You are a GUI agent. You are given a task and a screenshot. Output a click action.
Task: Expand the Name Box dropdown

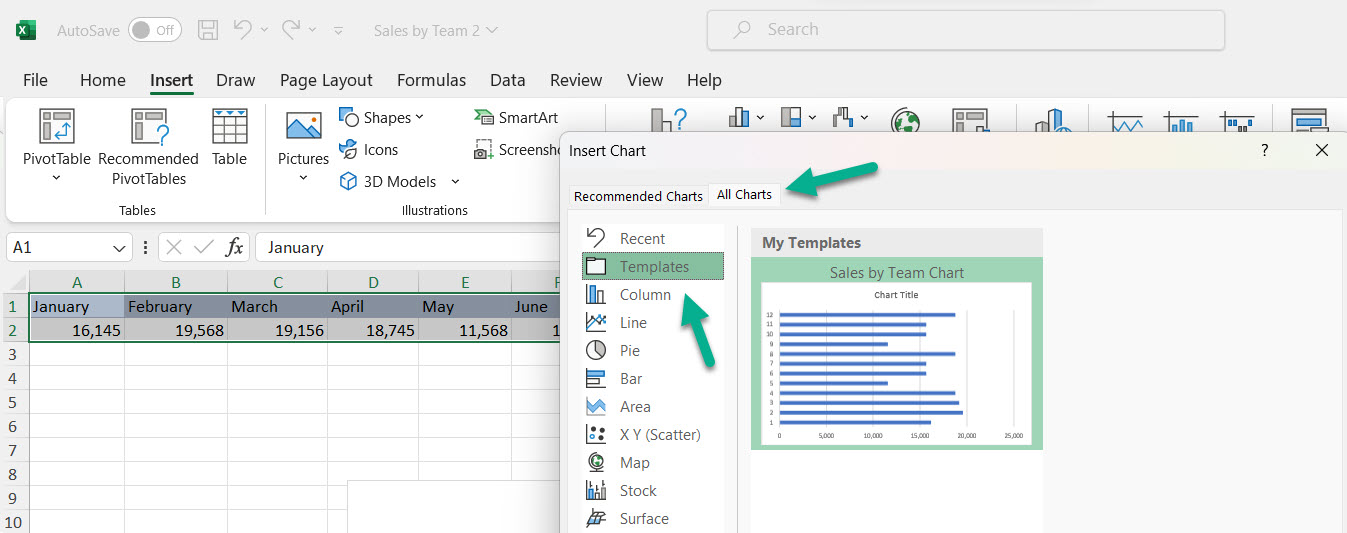(120, 248)
